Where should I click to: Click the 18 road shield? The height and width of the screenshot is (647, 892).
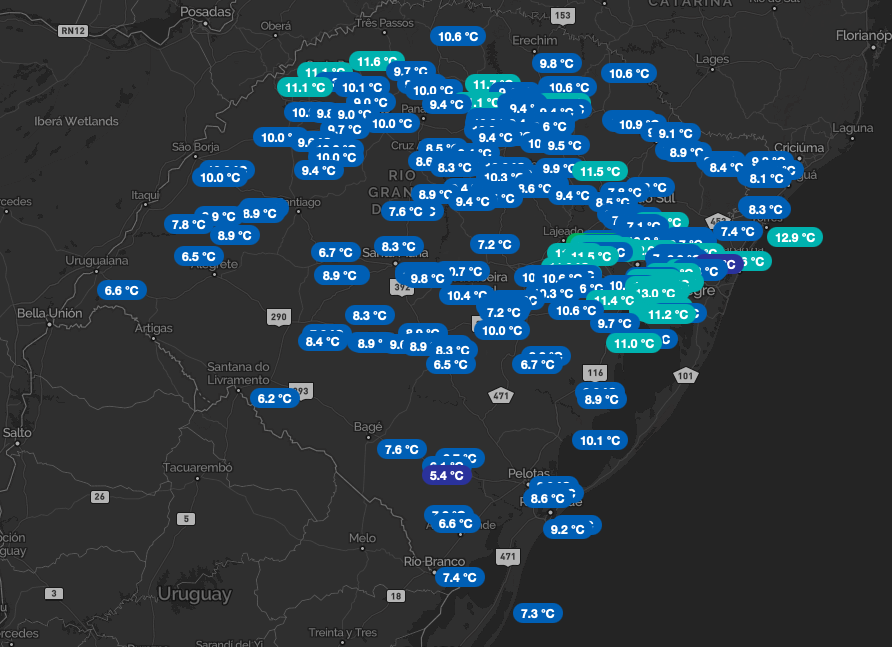395,596
